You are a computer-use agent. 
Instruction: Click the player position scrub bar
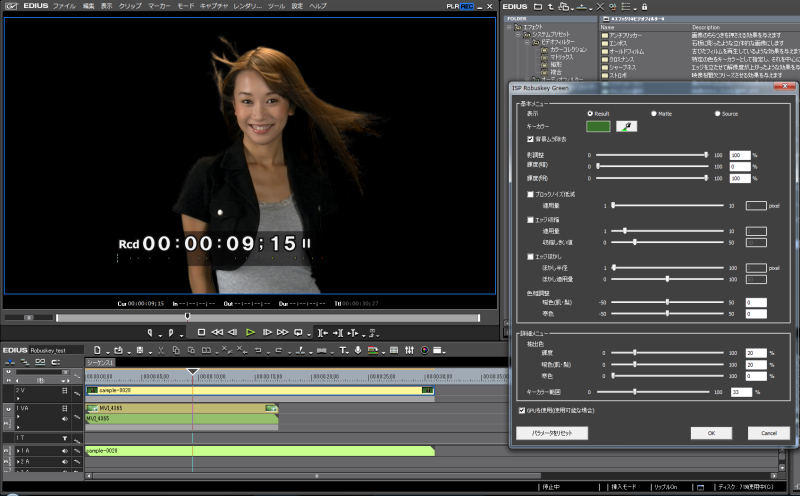click(267, 317)
